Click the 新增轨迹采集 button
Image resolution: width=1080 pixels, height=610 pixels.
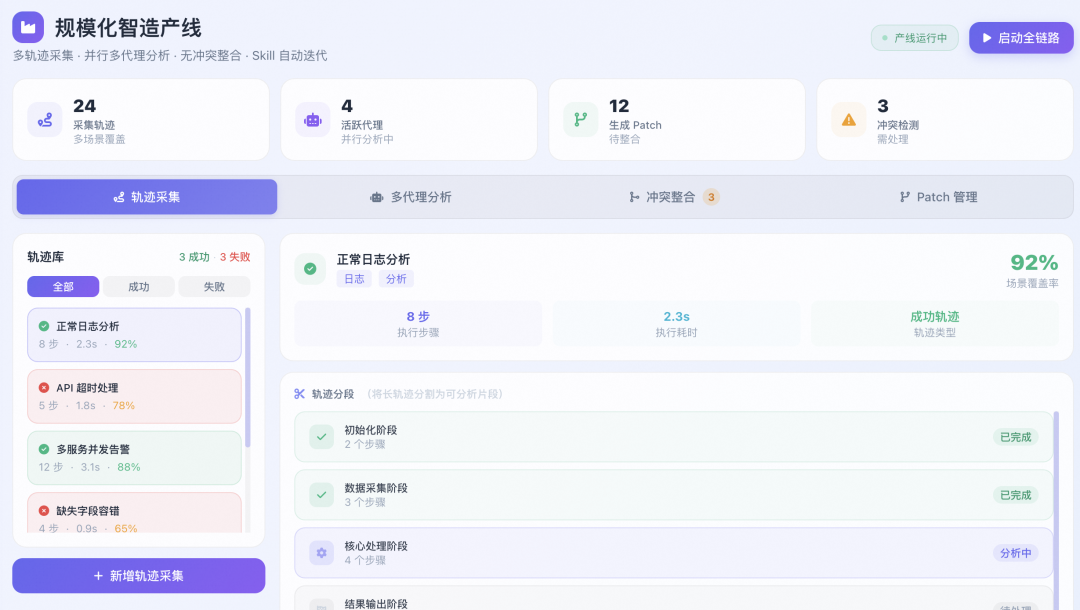pos(138,576)
